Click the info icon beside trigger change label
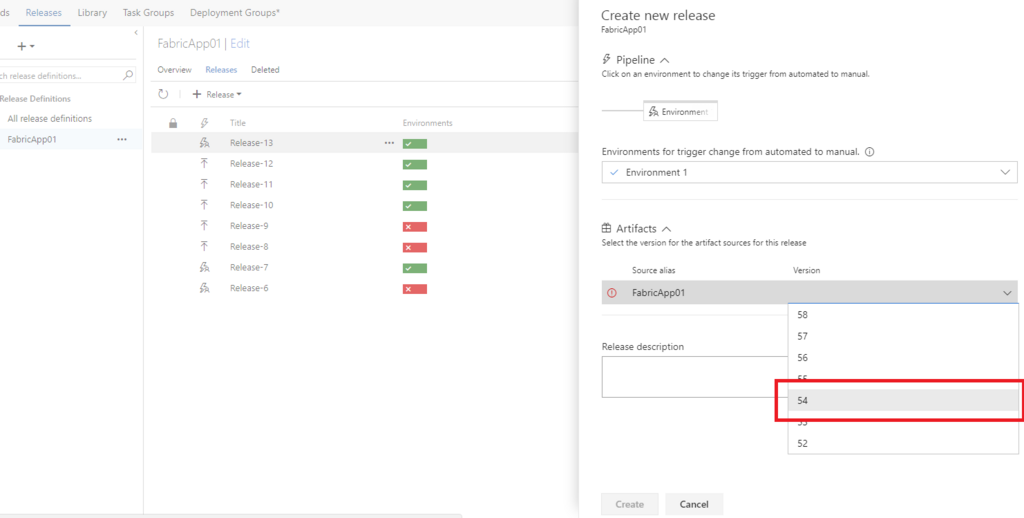 870,152
